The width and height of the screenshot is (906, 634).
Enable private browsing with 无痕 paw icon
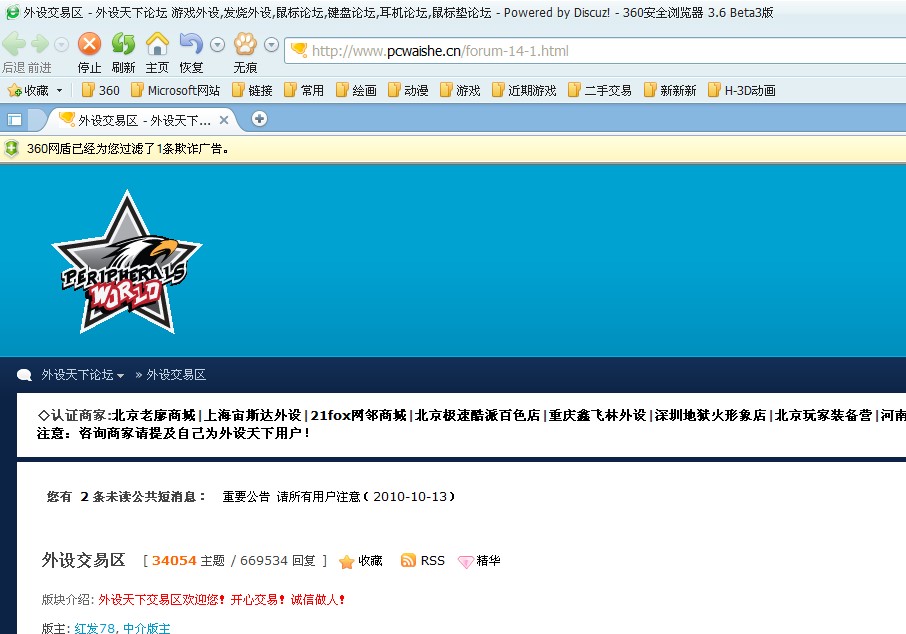tap(245, 44)
